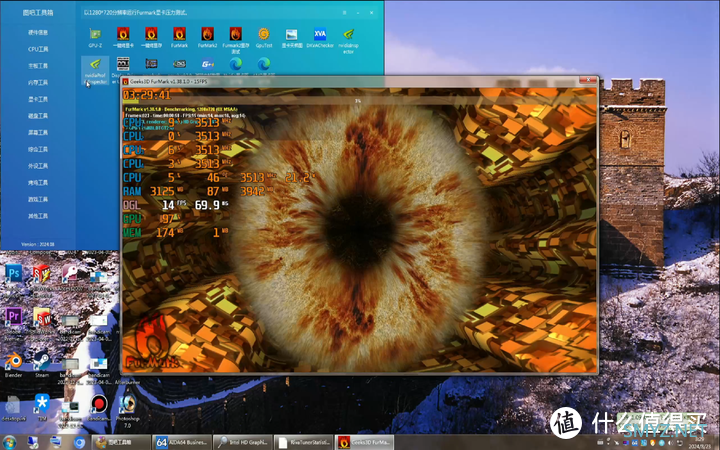The image size is (720, 450).
Task: Select 屏幕工具 in toolbox sidebar
Action: (38, 133)
